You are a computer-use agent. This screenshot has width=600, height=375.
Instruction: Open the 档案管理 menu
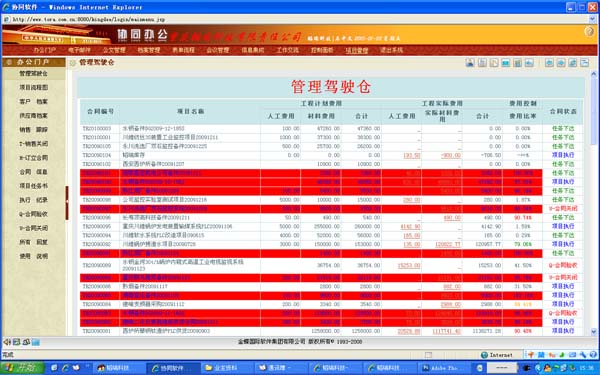point(149,50)
